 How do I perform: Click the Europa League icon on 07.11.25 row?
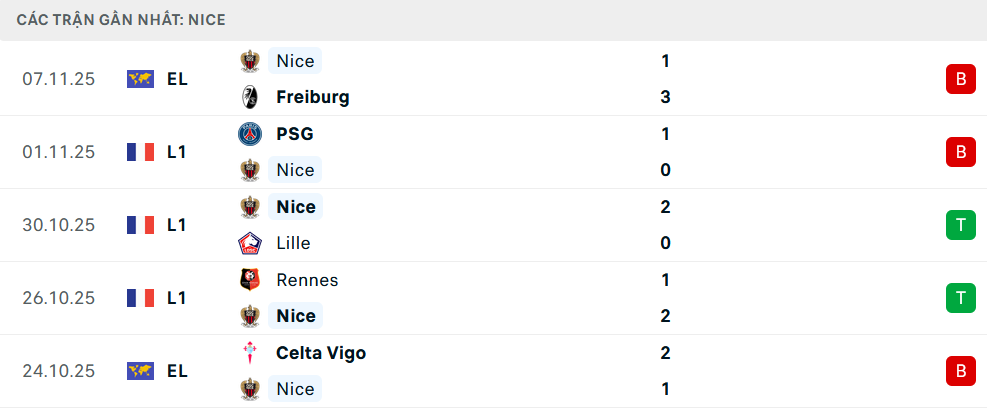(140, 79)
